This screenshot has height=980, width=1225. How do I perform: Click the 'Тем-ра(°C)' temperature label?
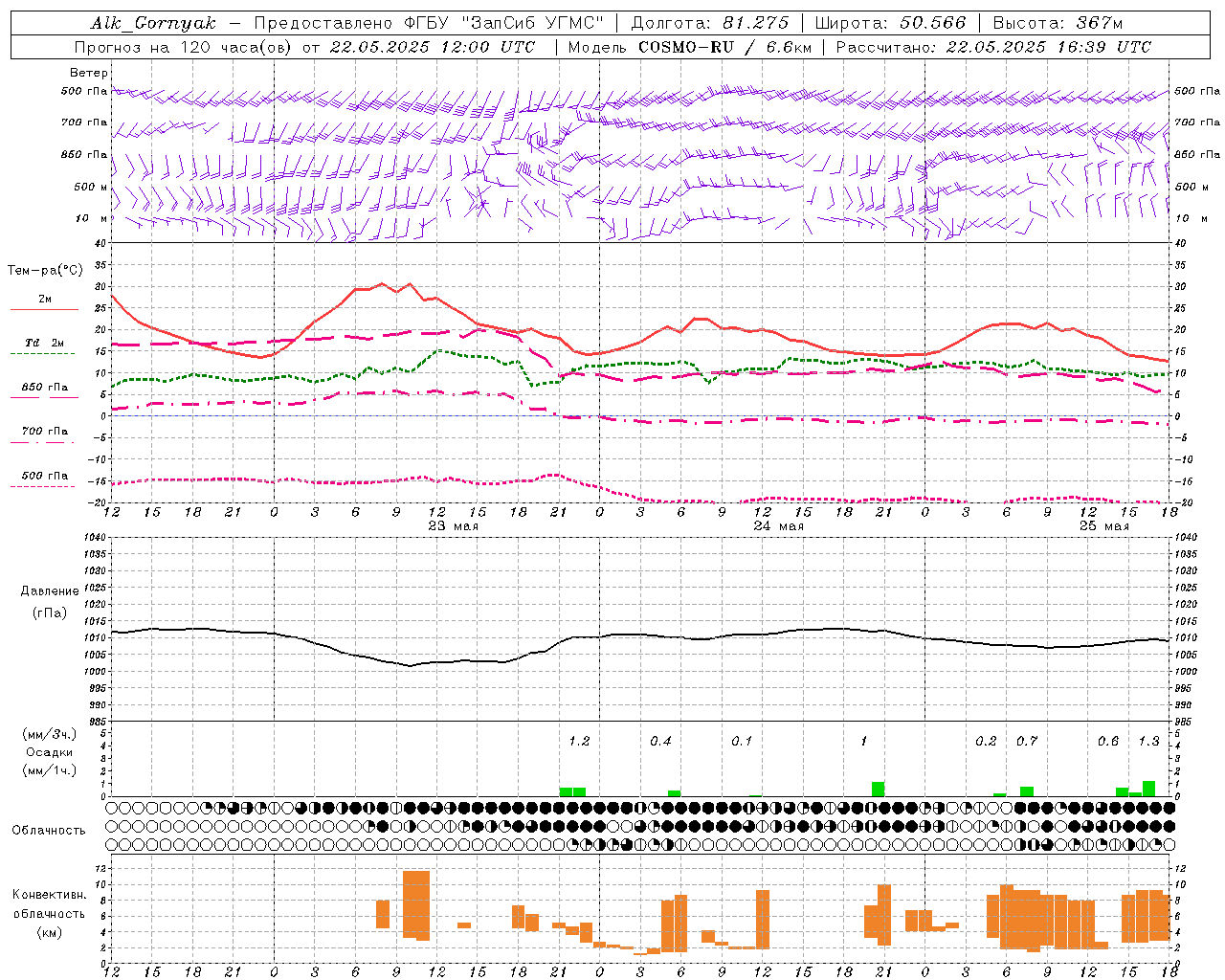(45, 271)
